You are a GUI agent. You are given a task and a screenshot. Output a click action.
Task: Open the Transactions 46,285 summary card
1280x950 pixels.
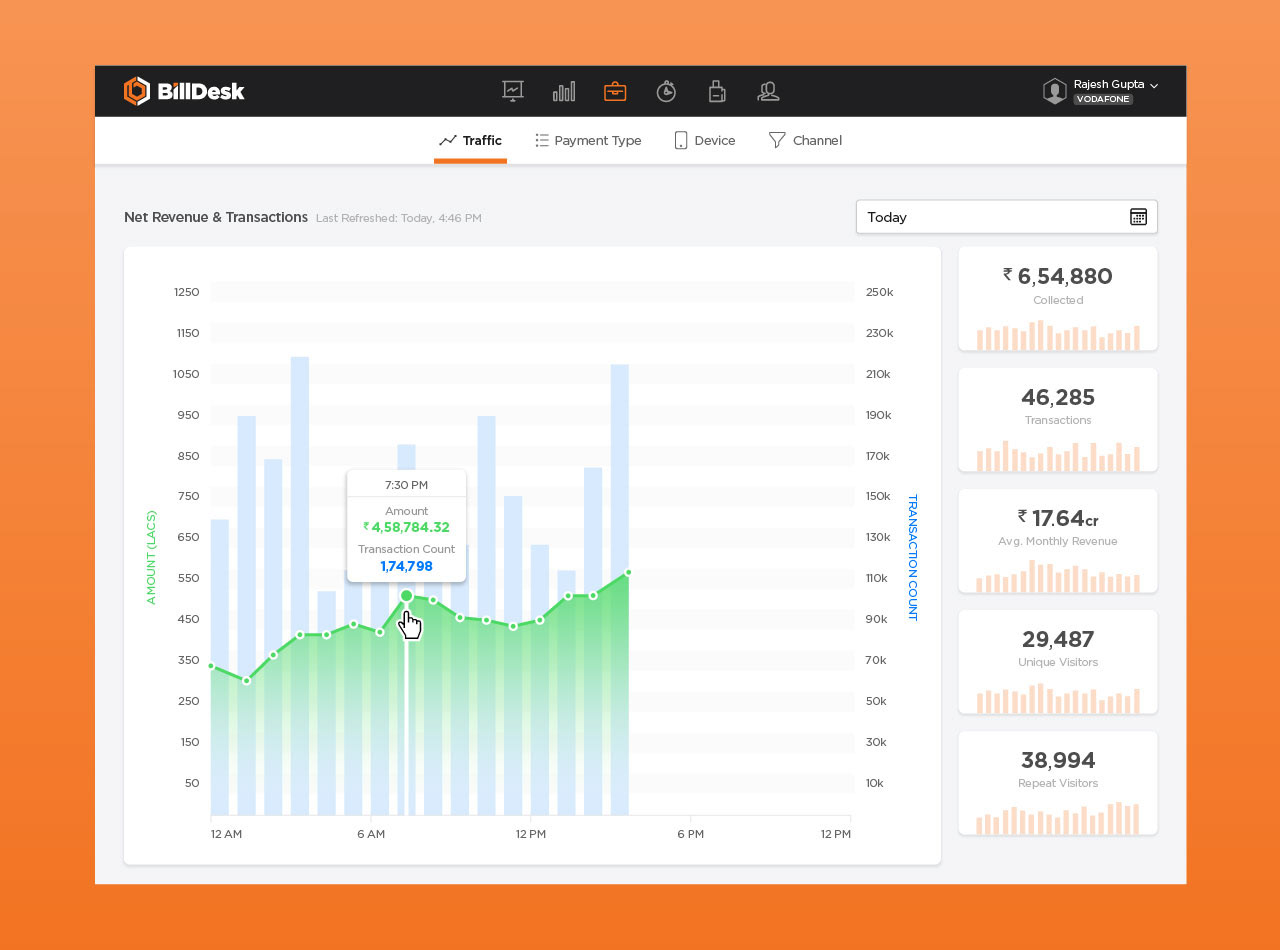tap(1058, 420)
